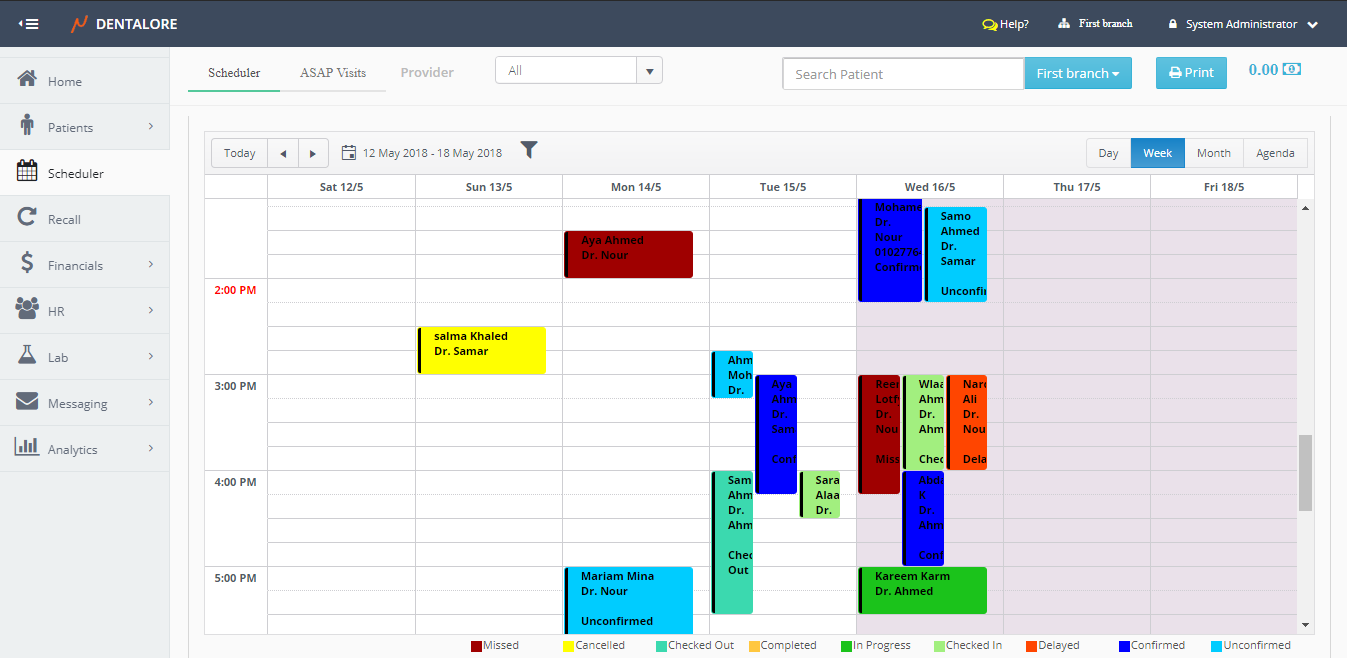Open the Provider dropdown arrow

coord(649,71)
